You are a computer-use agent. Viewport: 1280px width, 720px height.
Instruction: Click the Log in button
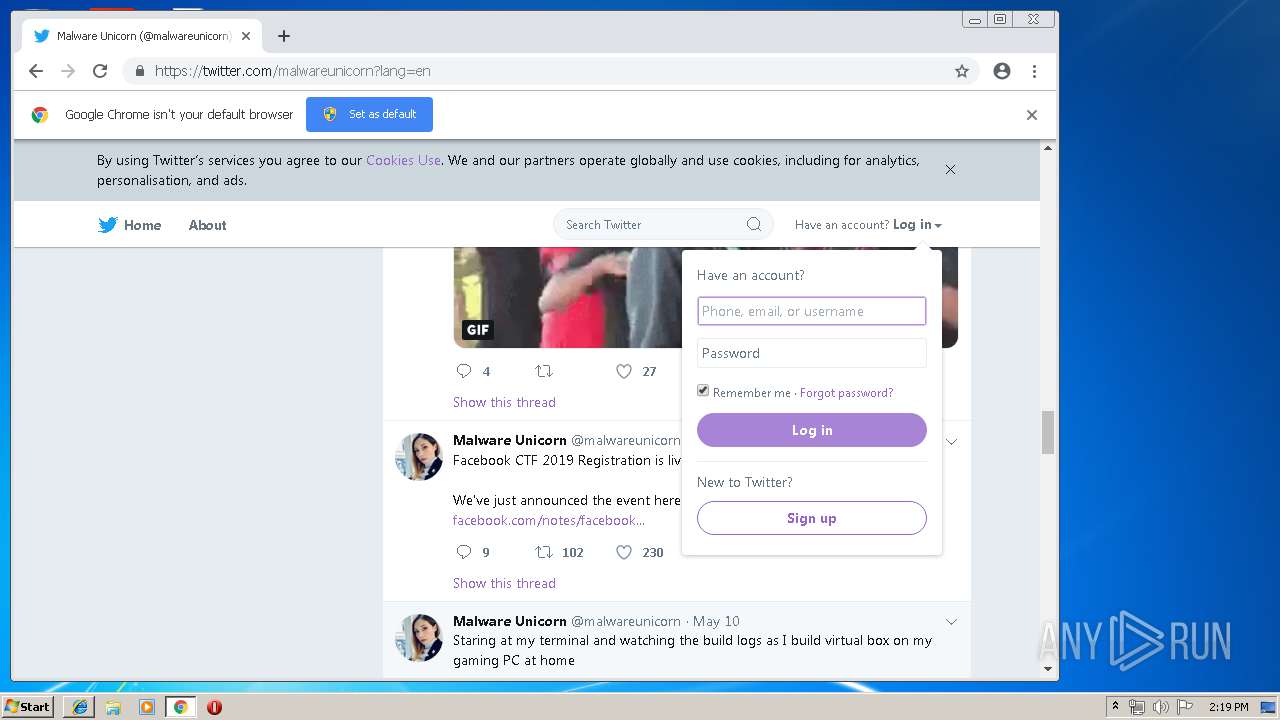pyautogui.click(x=812, y=430)
